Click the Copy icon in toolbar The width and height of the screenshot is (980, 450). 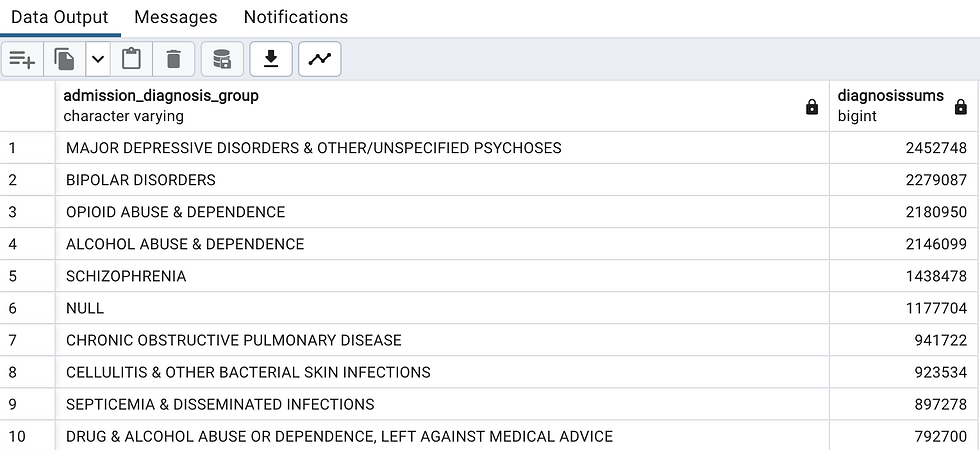point(64,59)
